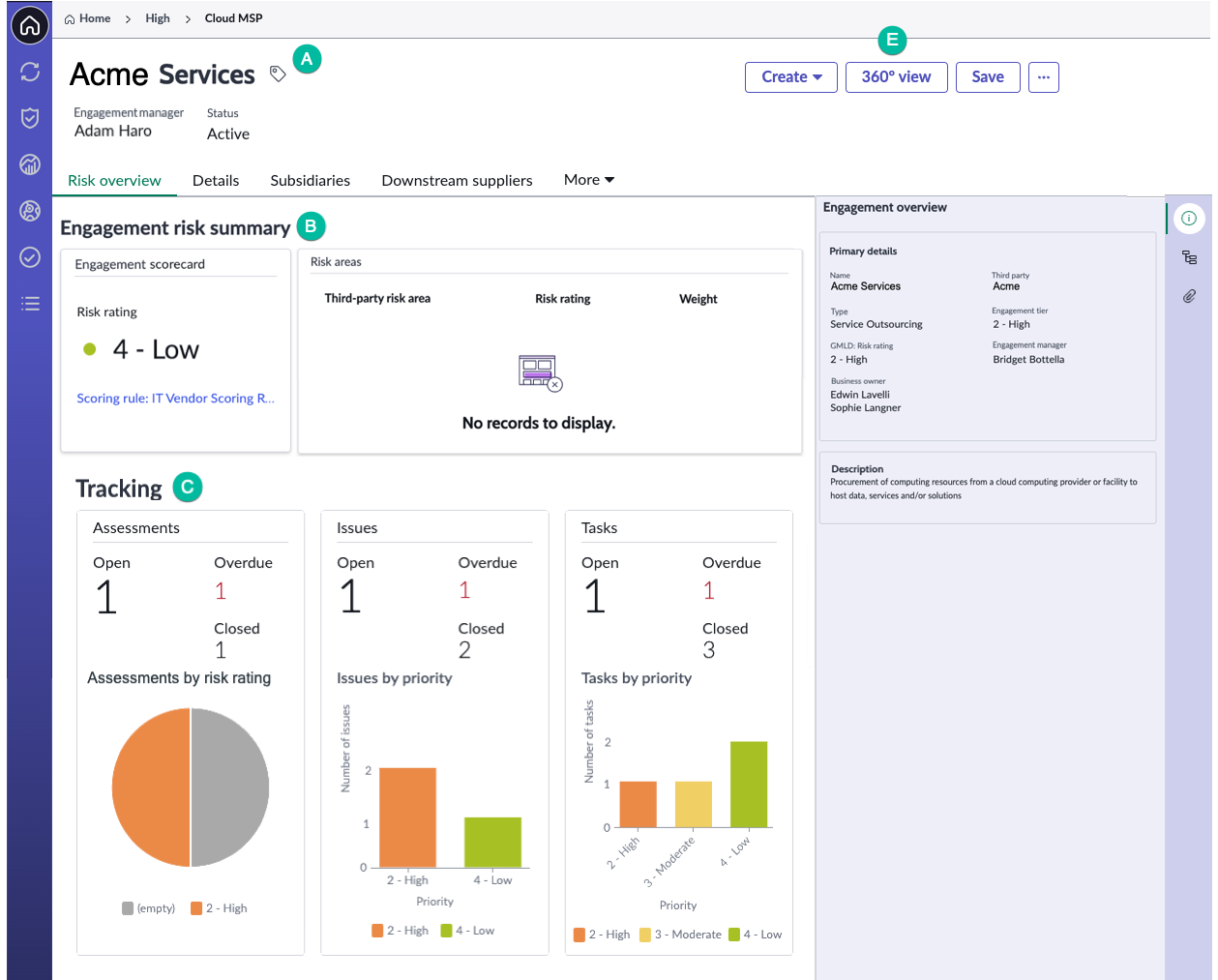This screenshot has width=1218, height=980.
Task: Open the three-dot more actions menu
Action: (x=1044, y=77)
